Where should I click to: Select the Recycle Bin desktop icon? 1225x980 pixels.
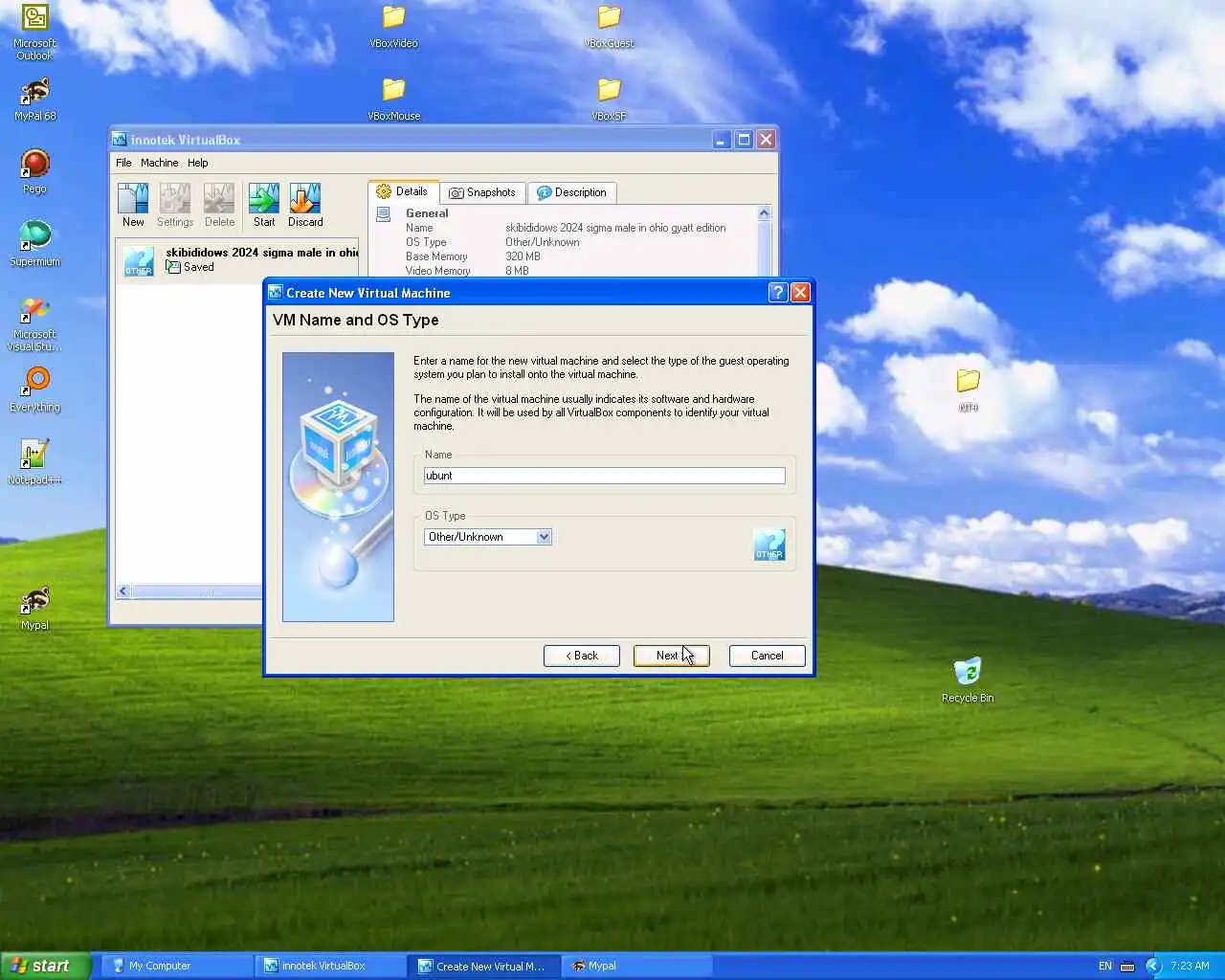coord(968,679)
